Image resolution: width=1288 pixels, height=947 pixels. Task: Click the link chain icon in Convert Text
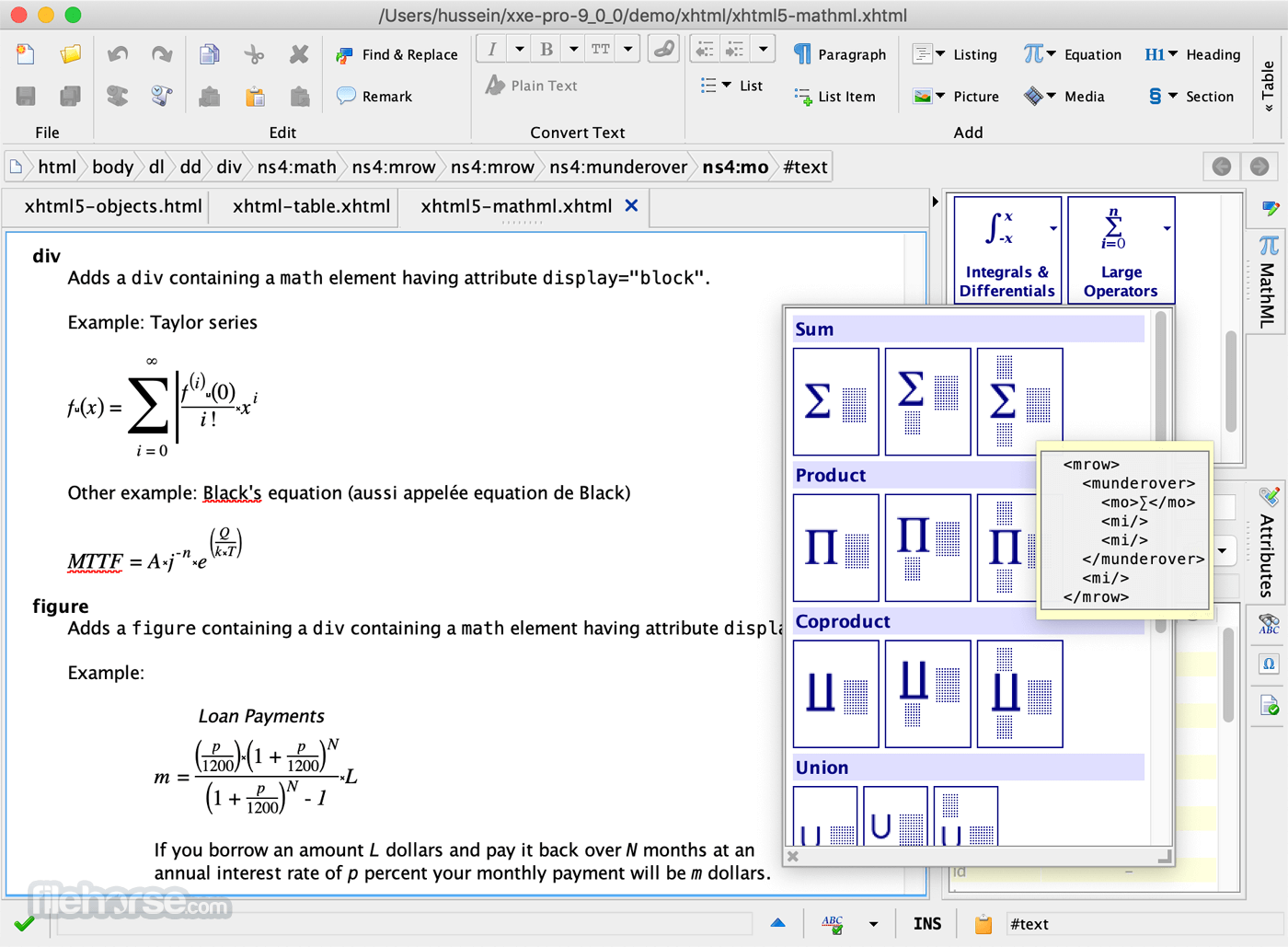click(663, 49)
